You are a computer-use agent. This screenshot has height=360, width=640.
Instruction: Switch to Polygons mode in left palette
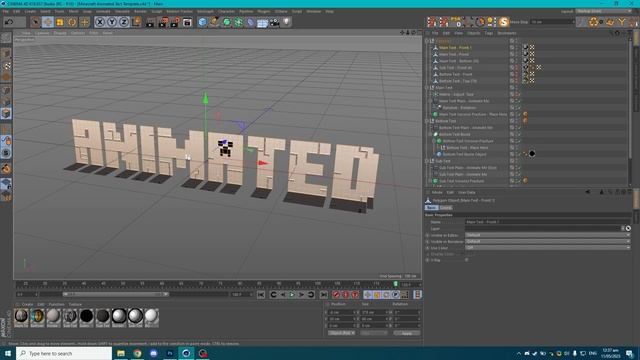[6, 113]
